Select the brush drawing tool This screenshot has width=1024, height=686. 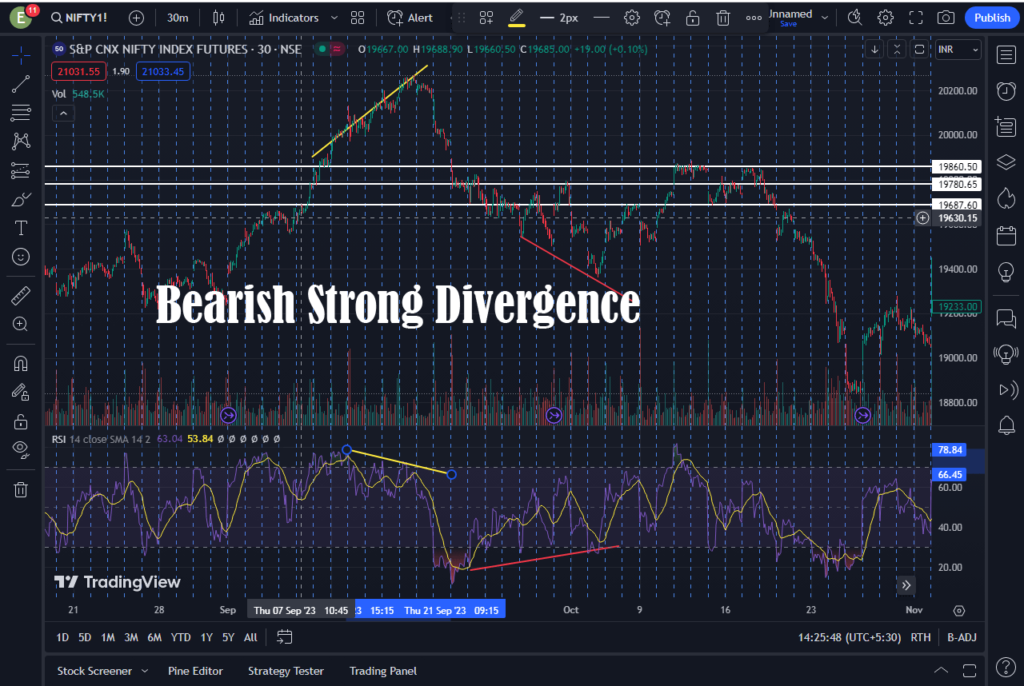point(20,199)
